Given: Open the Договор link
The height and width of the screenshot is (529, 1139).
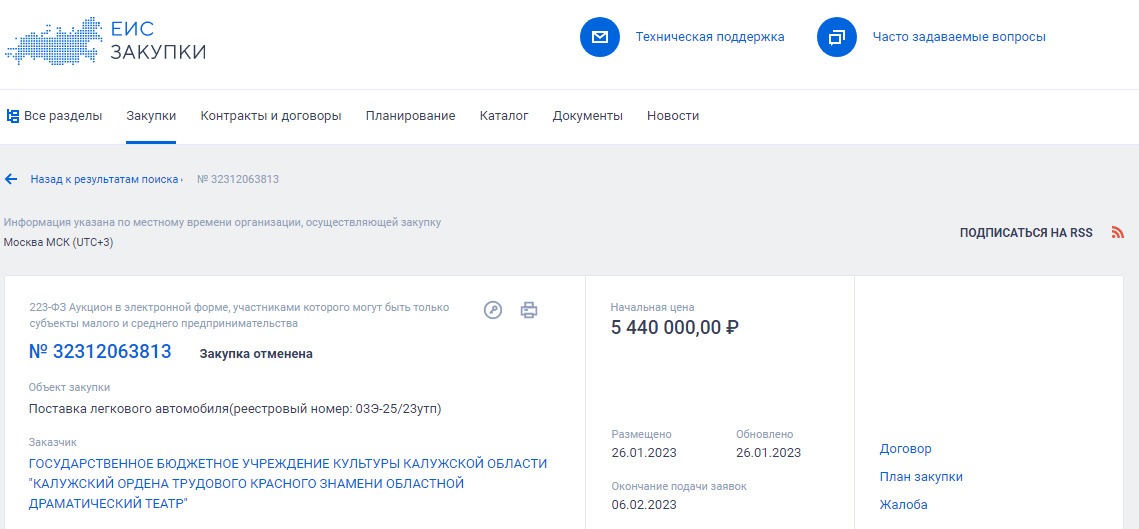Looking at the screenshot, I should point(905,449).
